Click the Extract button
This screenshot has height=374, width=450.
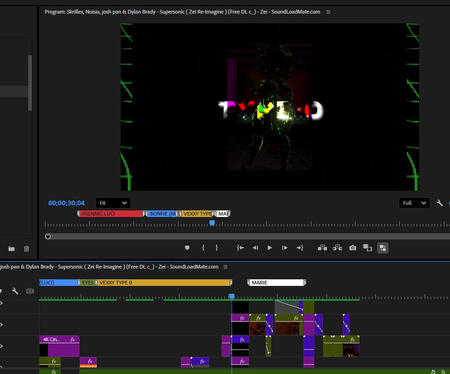click(337, 248)
